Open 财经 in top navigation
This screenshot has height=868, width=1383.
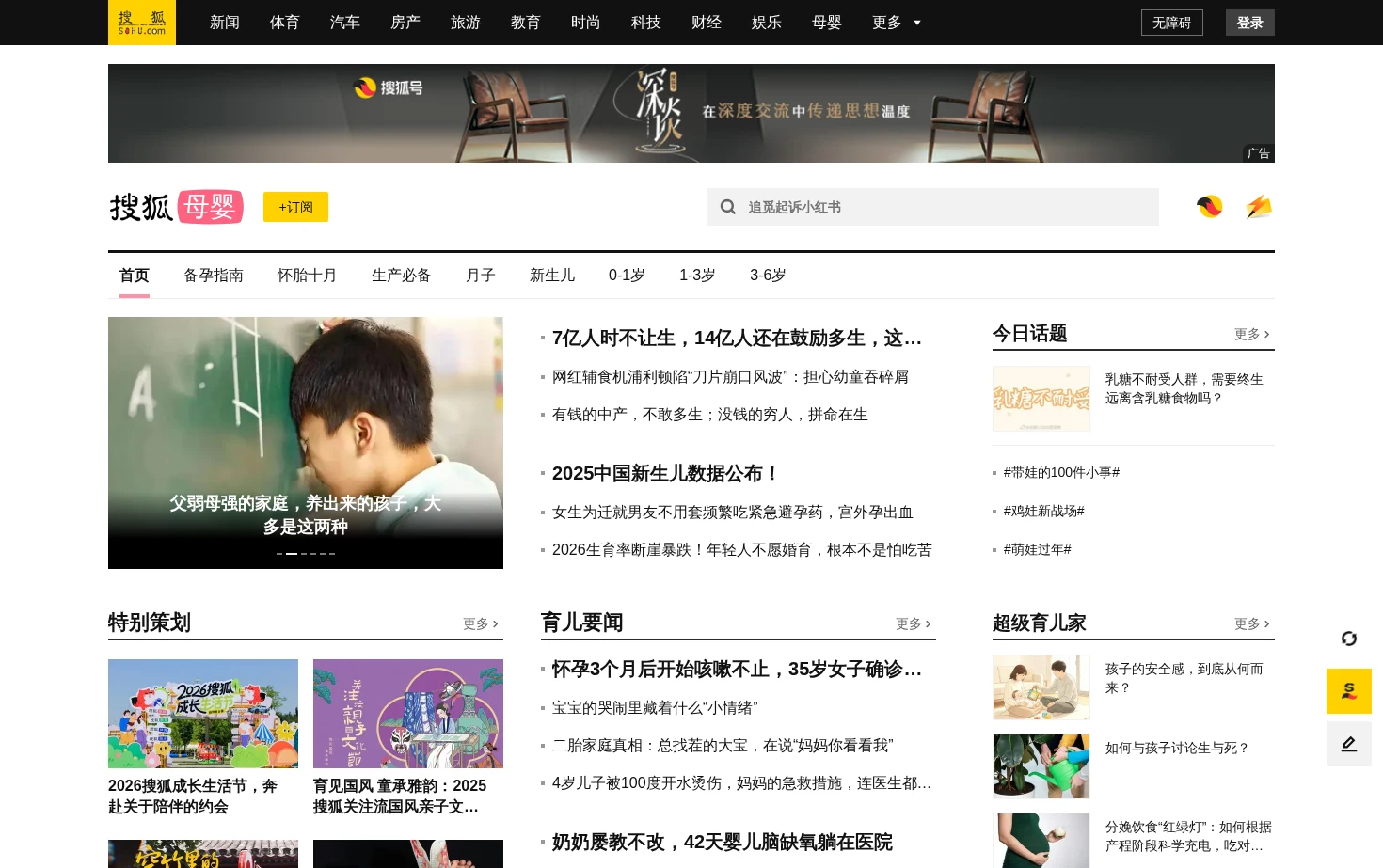pyautogui.click(x=707, y=23)
